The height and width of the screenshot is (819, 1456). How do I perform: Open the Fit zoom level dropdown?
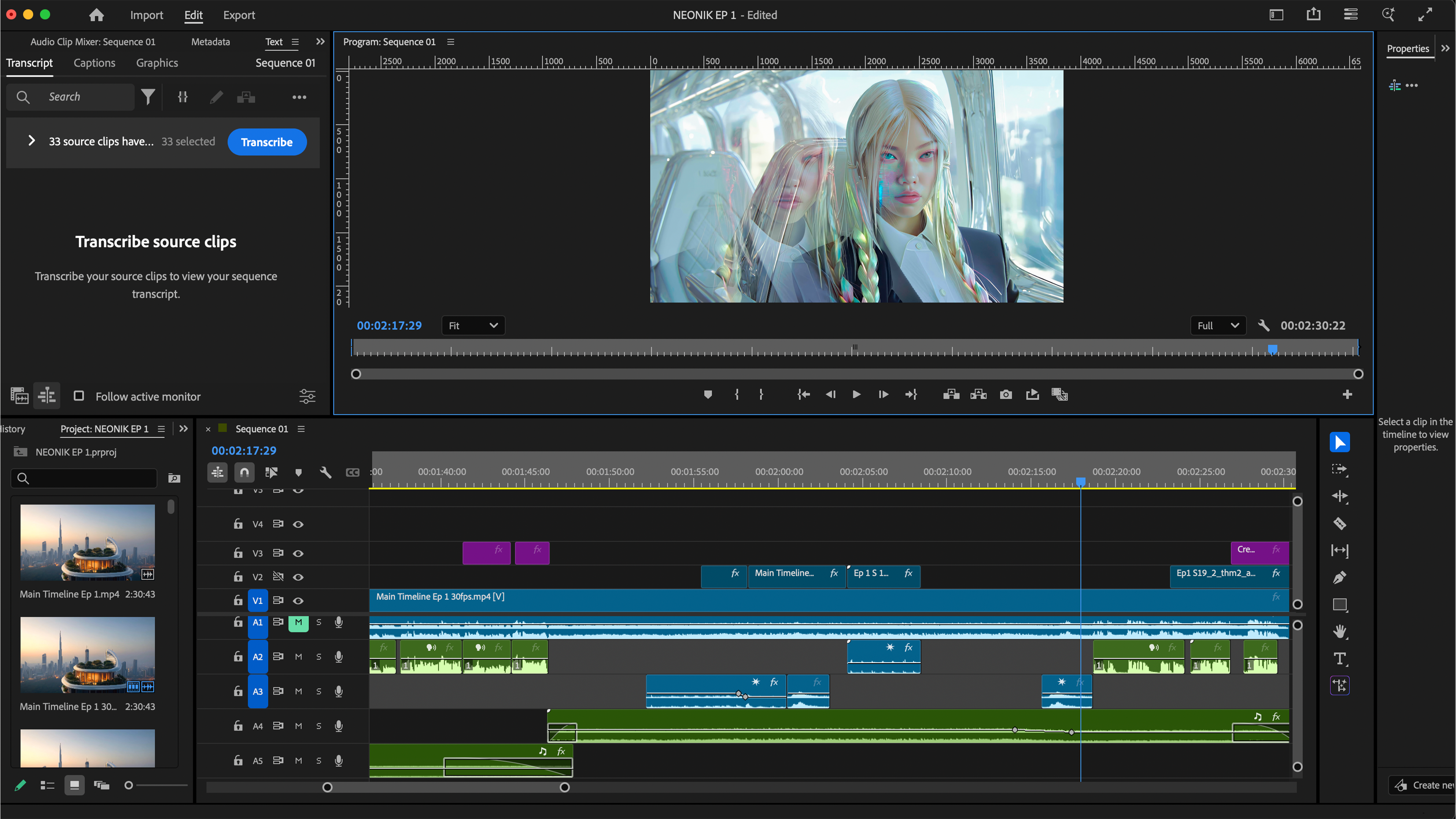point(473,326)
